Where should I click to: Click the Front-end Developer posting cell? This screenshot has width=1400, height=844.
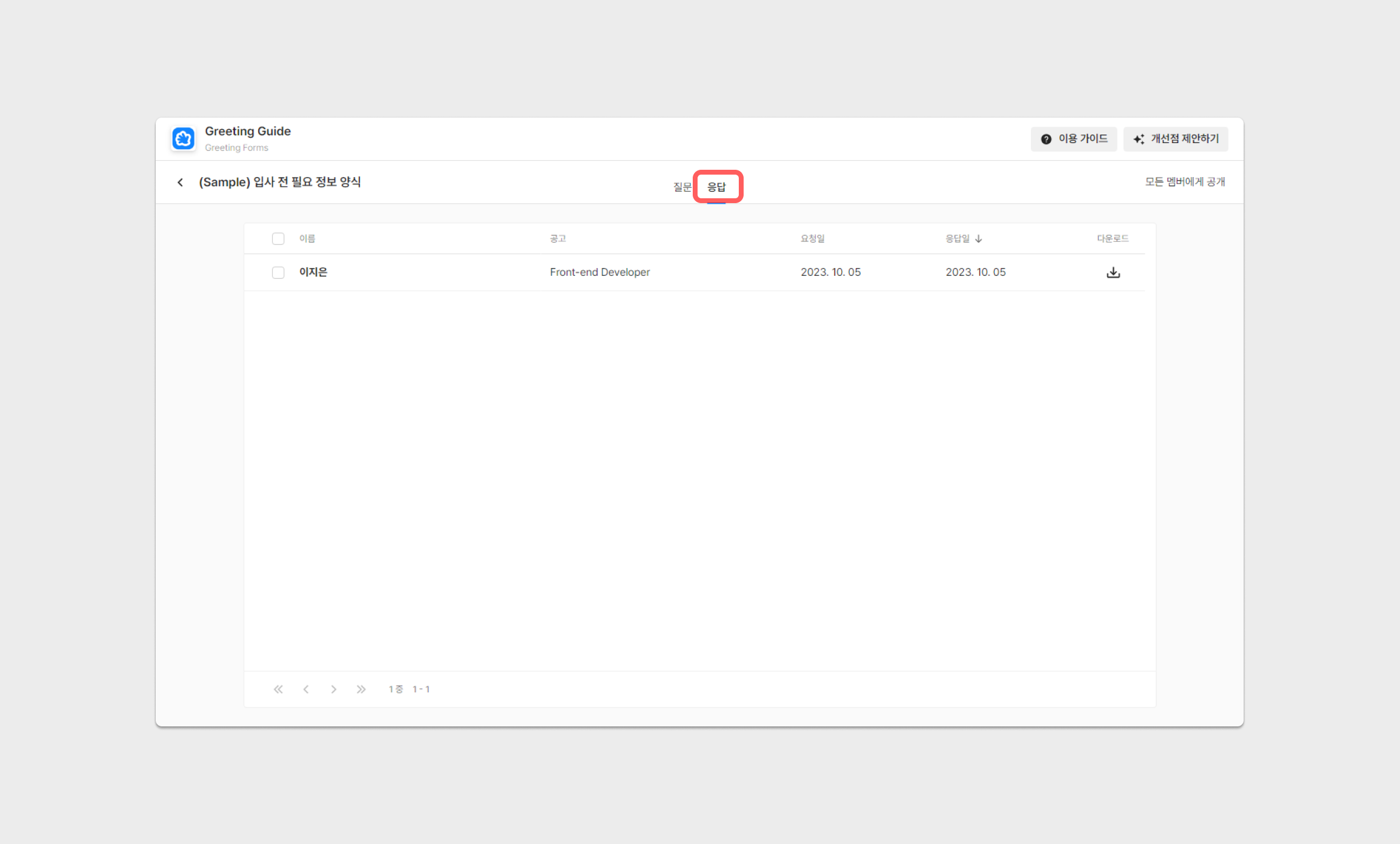(x=599, y=272)
